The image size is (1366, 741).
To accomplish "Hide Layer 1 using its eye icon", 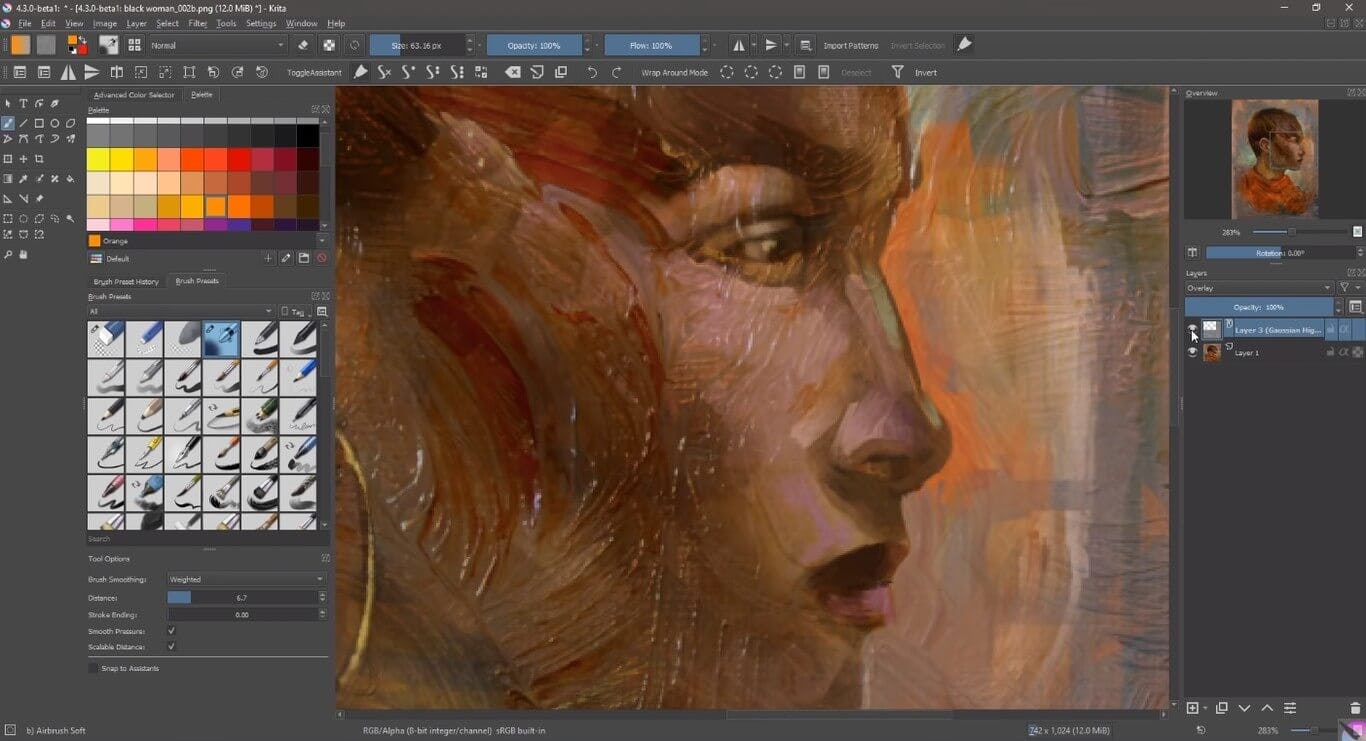I will 1192,352.
